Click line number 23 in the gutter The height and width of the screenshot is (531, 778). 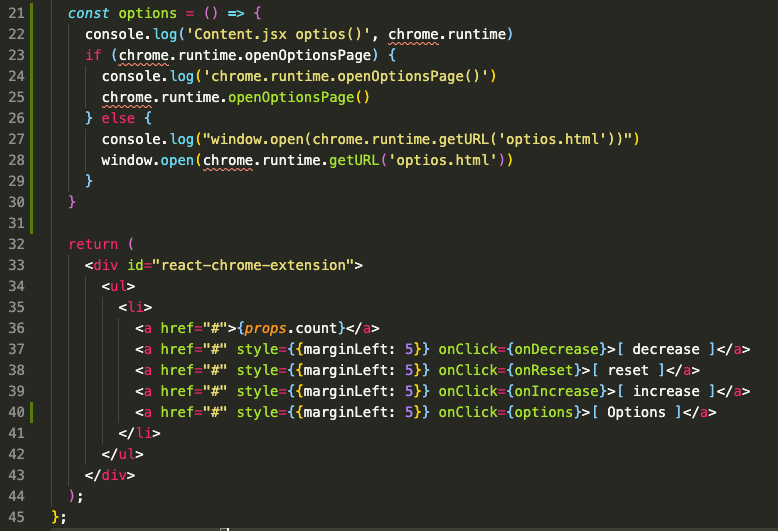tap(16, 55)
